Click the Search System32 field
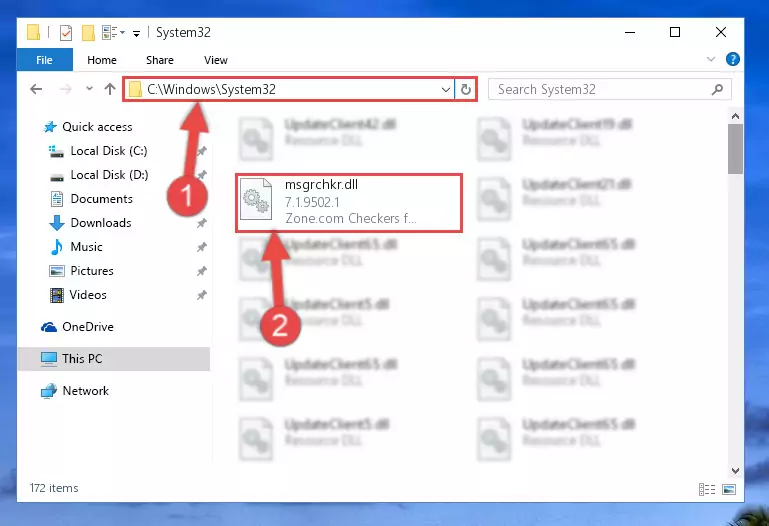Screen dimensions: 769x526 click(610, 89)
